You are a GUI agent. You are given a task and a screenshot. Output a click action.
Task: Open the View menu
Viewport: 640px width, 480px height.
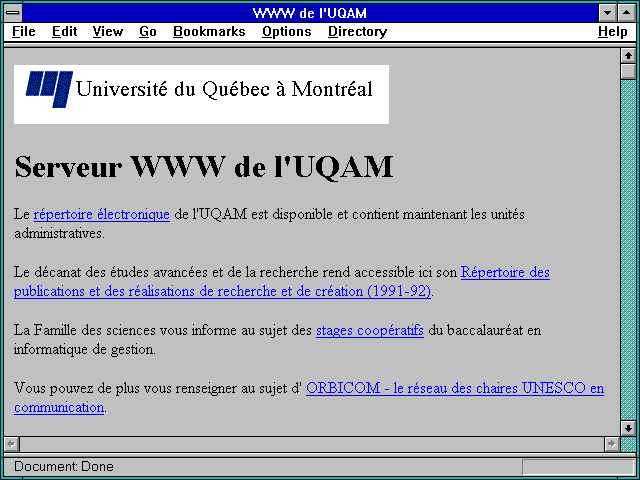click(108, 32)
